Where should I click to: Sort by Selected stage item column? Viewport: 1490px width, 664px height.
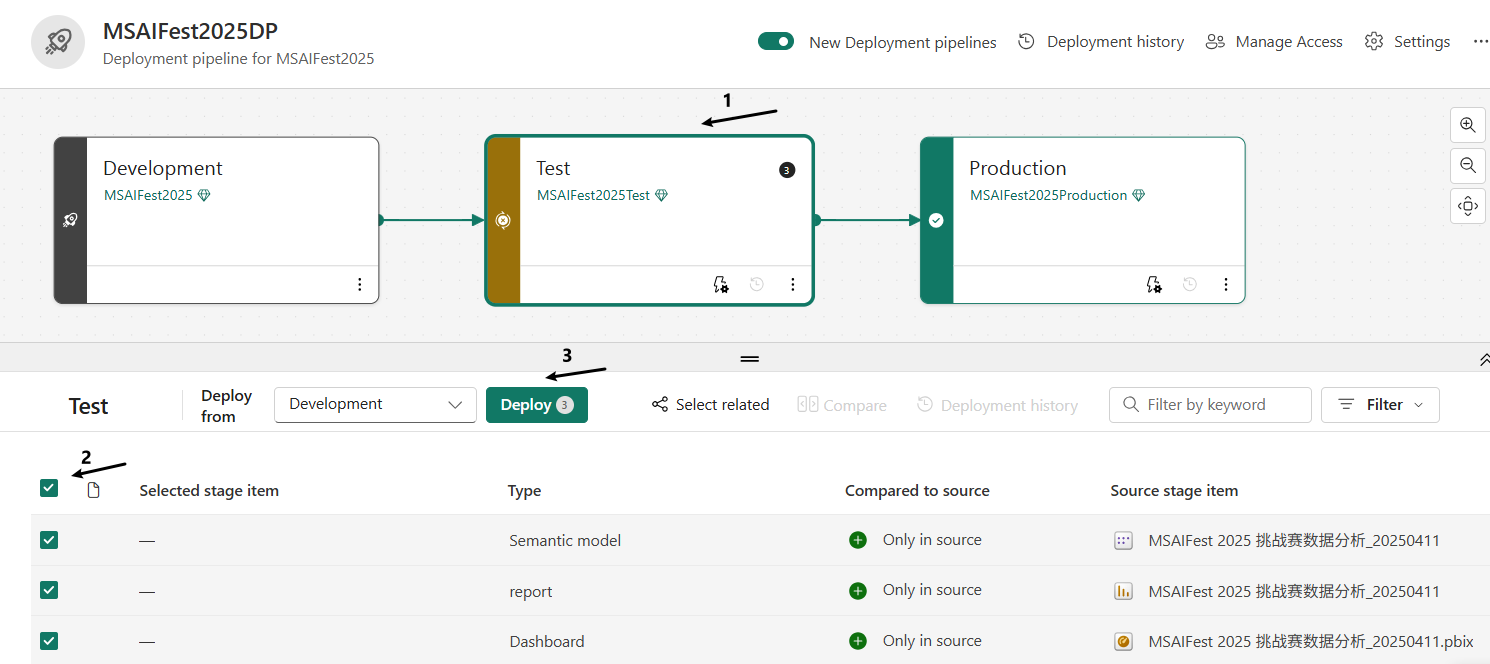(x=209, y=491)
